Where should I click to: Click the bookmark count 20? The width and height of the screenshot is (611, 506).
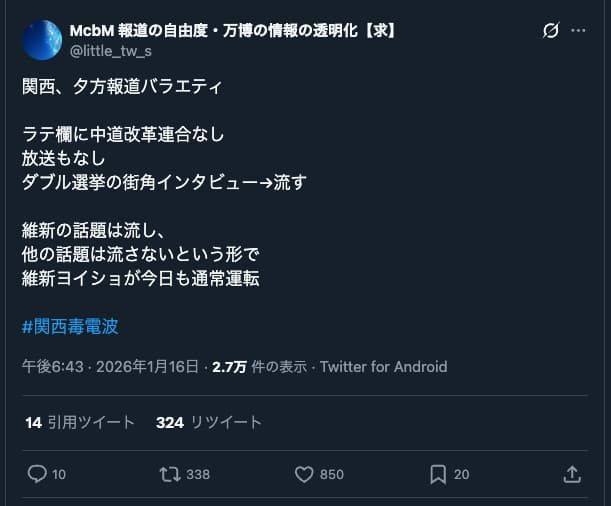[461, 475]
